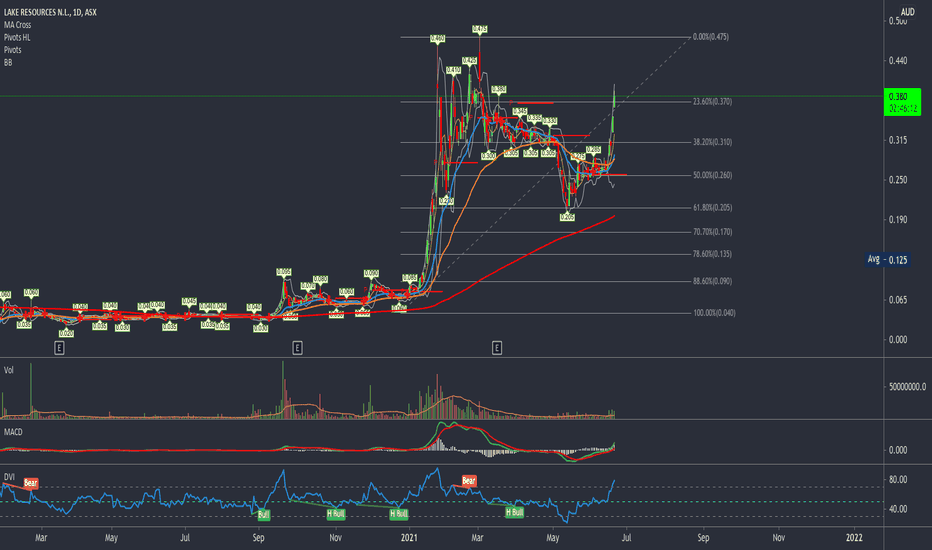Click the Fibonacci 0.00%(0.475) level label

click(x=711, y=37)
